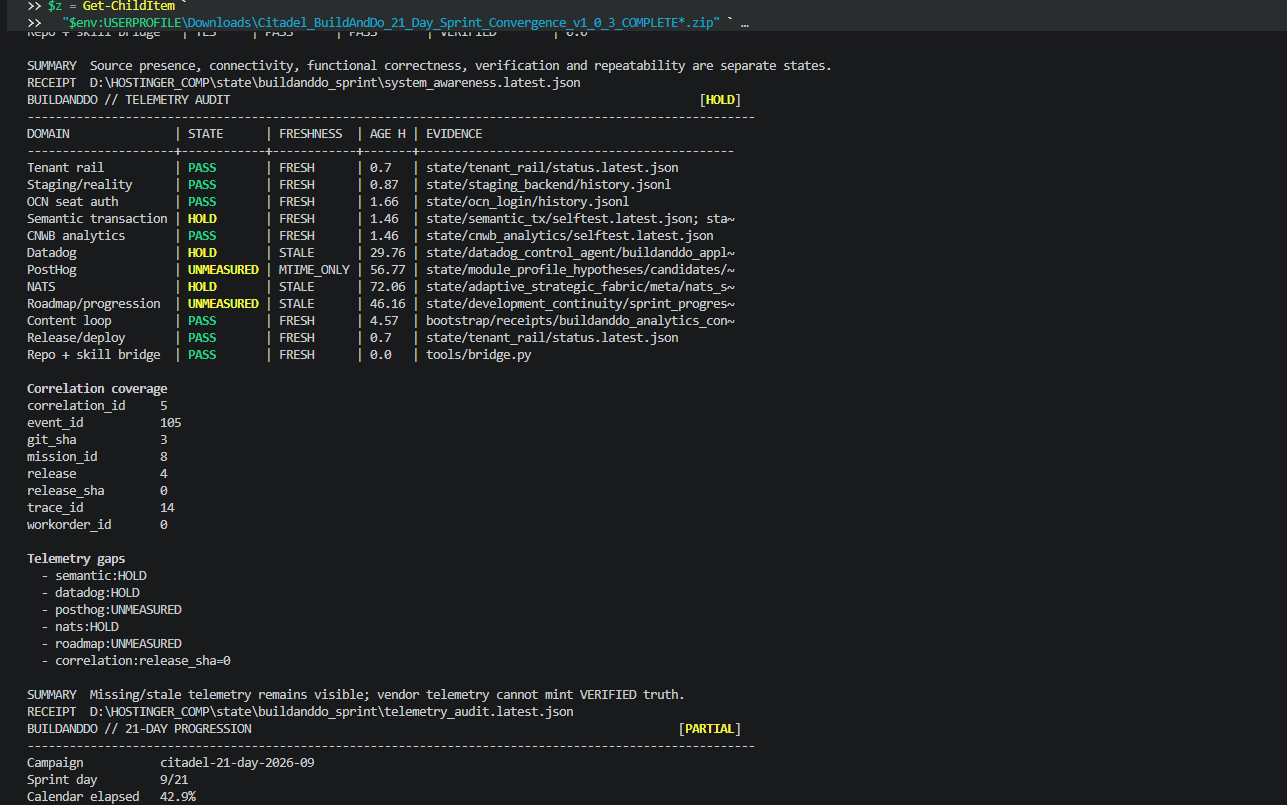The image size is (1287, 805).
Task: Open the Citadel_BuildAndDo zip path string
Action: (x=390, y=22)
